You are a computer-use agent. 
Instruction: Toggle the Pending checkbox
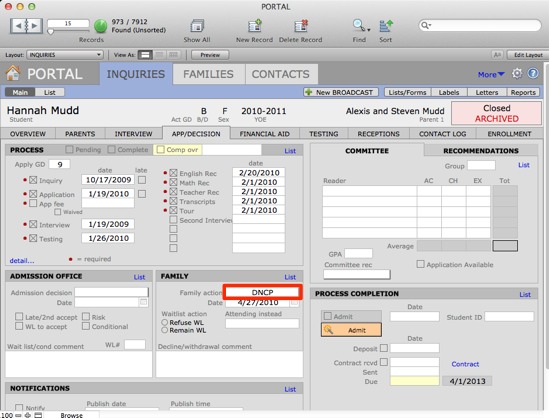pos(69,149)
